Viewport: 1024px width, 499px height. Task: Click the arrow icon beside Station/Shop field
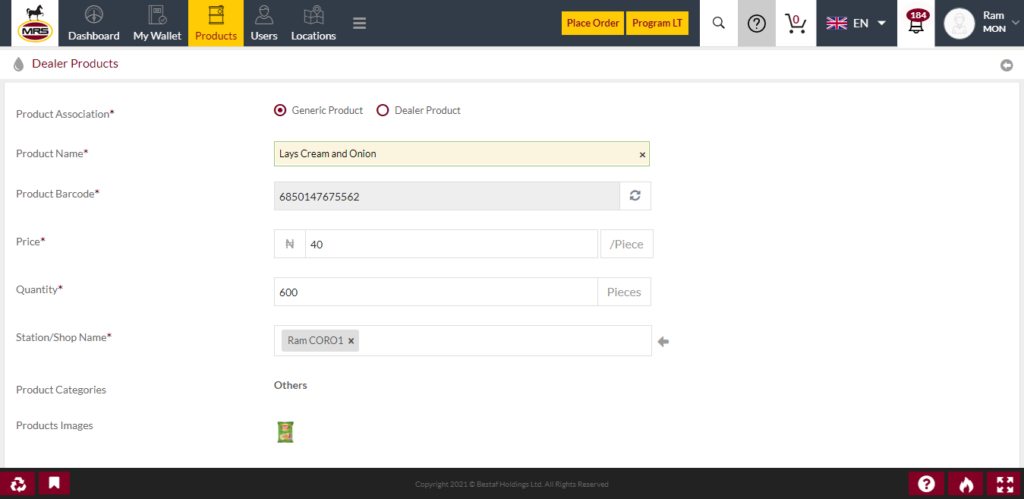coord(664,341)
